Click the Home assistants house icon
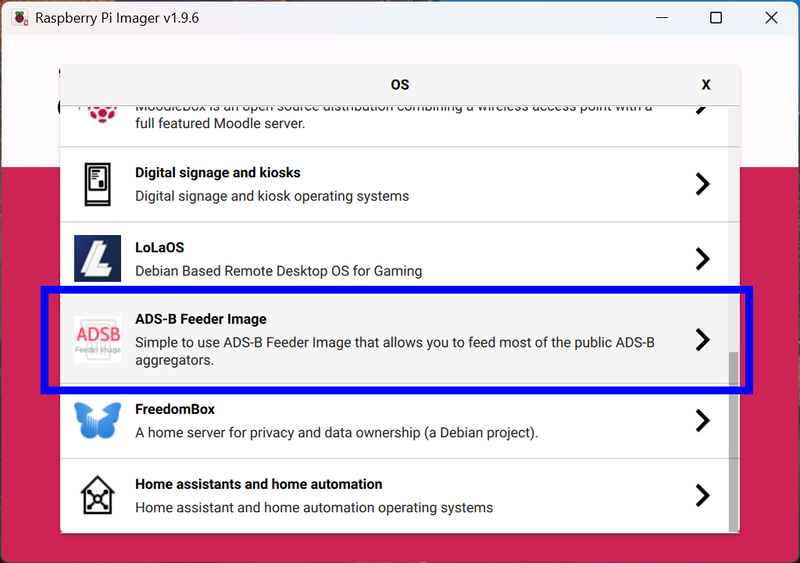 click(98, 495)
